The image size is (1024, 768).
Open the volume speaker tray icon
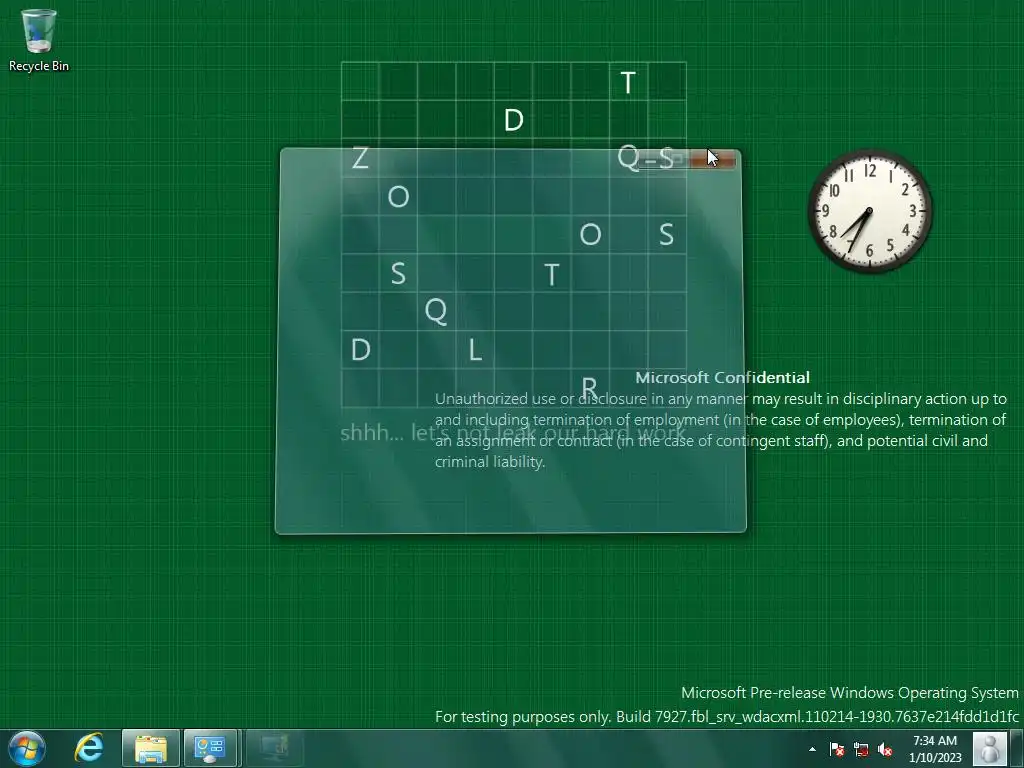click(x=885, y=749)
